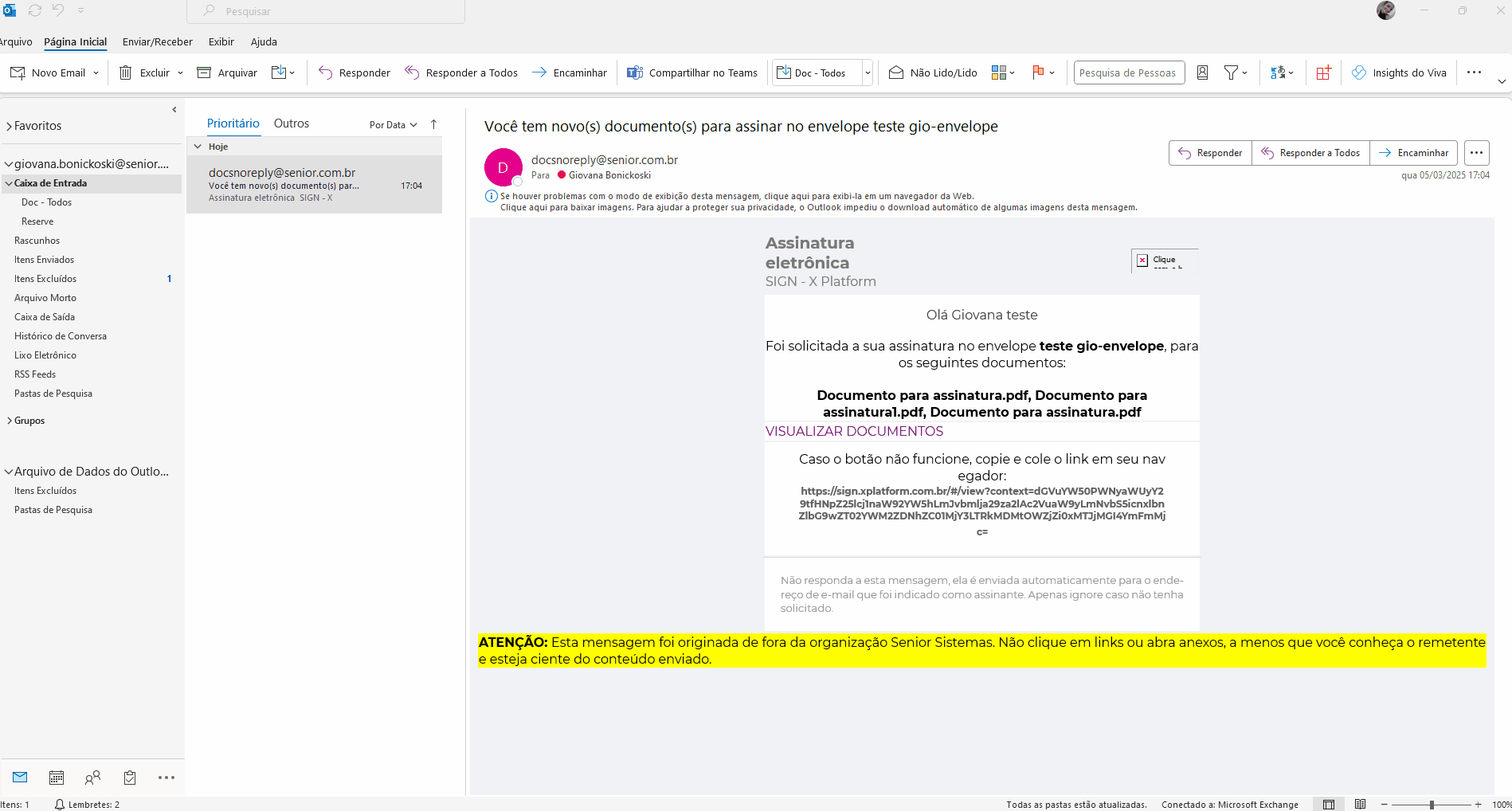Image resolution: width=1512 pixels, height=811 pixels.
Task: Open more actions menu in reading pane
Action: tap(1477, 153)
